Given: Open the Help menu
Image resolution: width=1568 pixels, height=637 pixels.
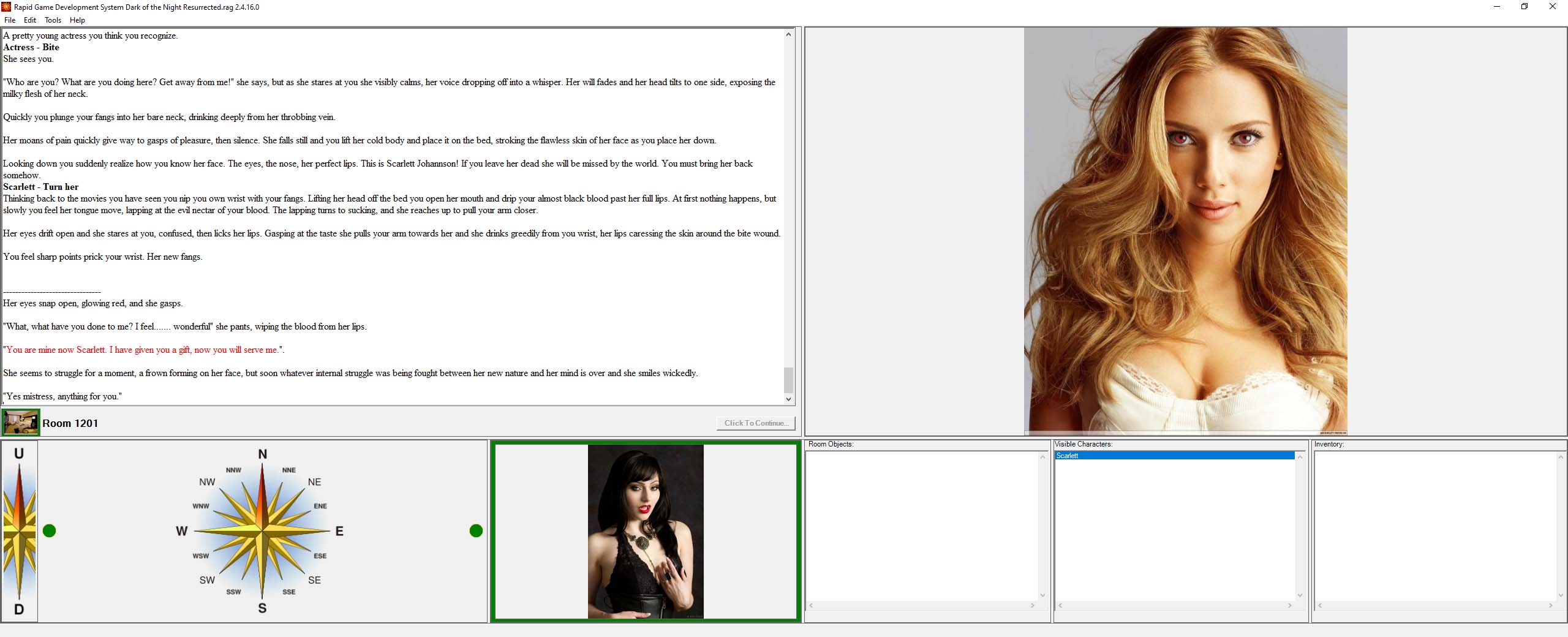Looking at the screenshot, I should (77, 20).
